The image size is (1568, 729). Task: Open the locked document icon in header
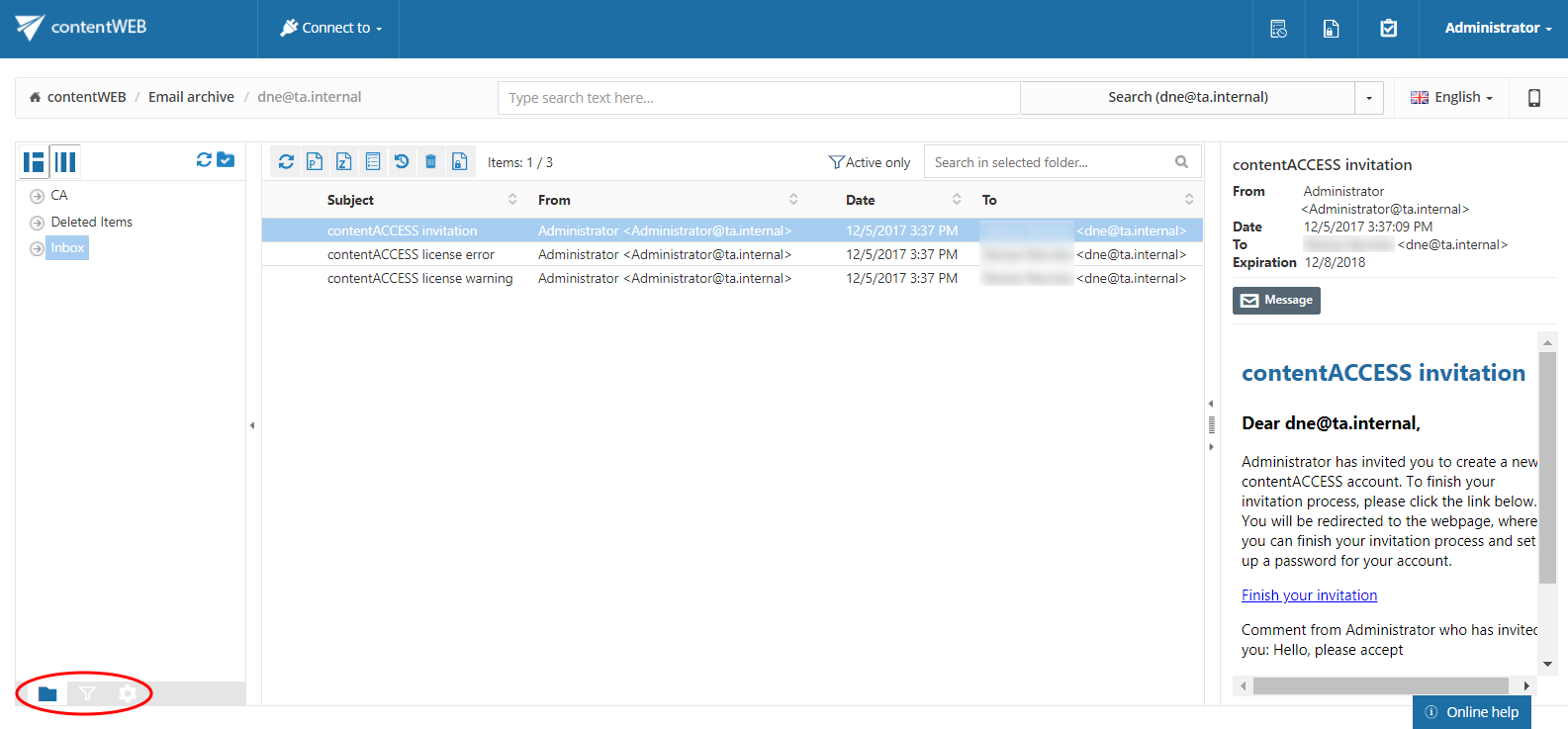tap(1332, 29)
